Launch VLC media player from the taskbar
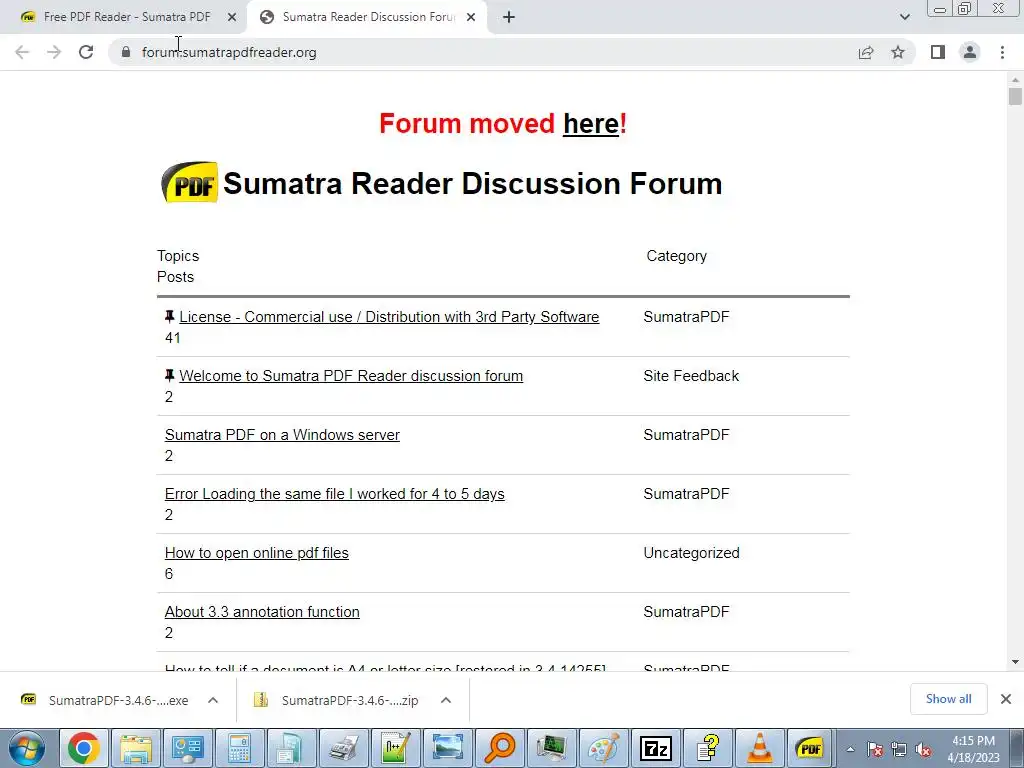1024x768 pixels. [x=760, y=748]
